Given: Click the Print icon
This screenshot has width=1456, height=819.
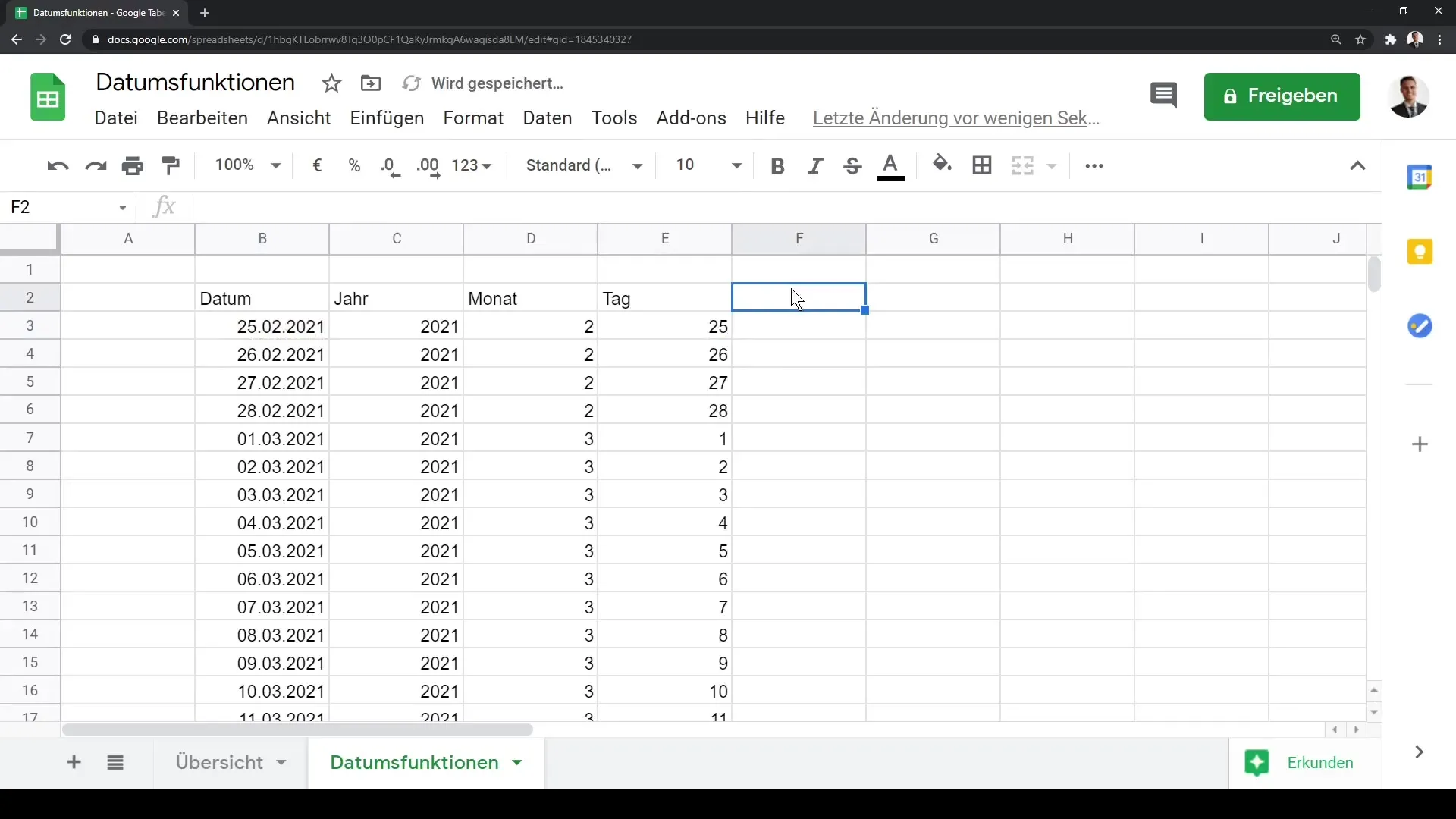Looking at the screenshot, I should [133, 166].
